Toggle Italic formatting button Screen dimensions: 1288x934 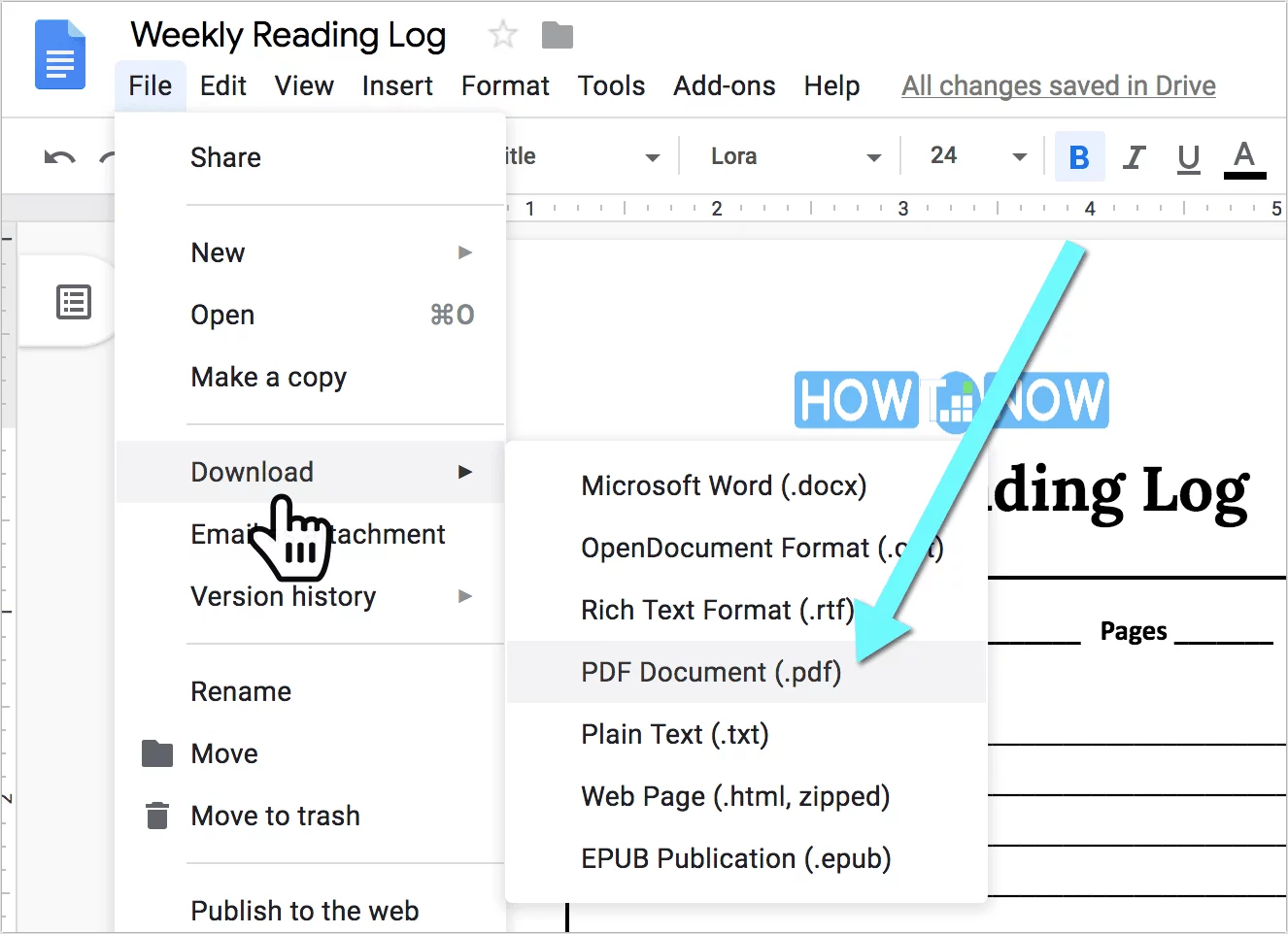click(x=1134, y=156)
